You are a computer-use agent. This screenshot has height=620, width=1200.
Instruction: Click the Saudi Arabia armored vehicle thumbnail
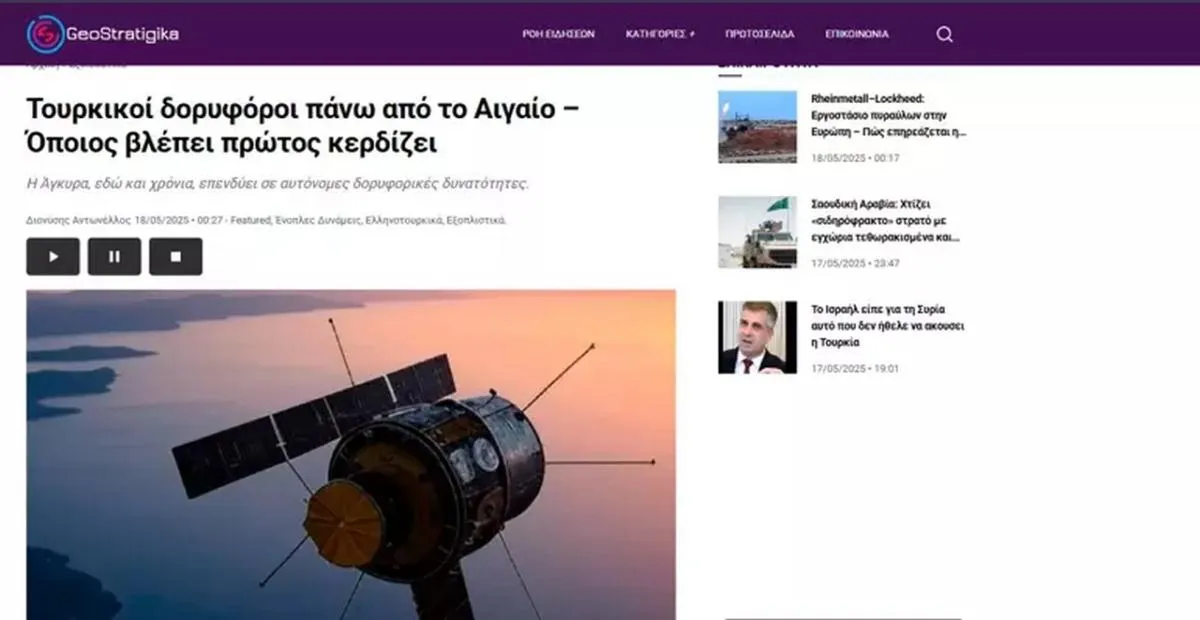(x=757, y=232)
